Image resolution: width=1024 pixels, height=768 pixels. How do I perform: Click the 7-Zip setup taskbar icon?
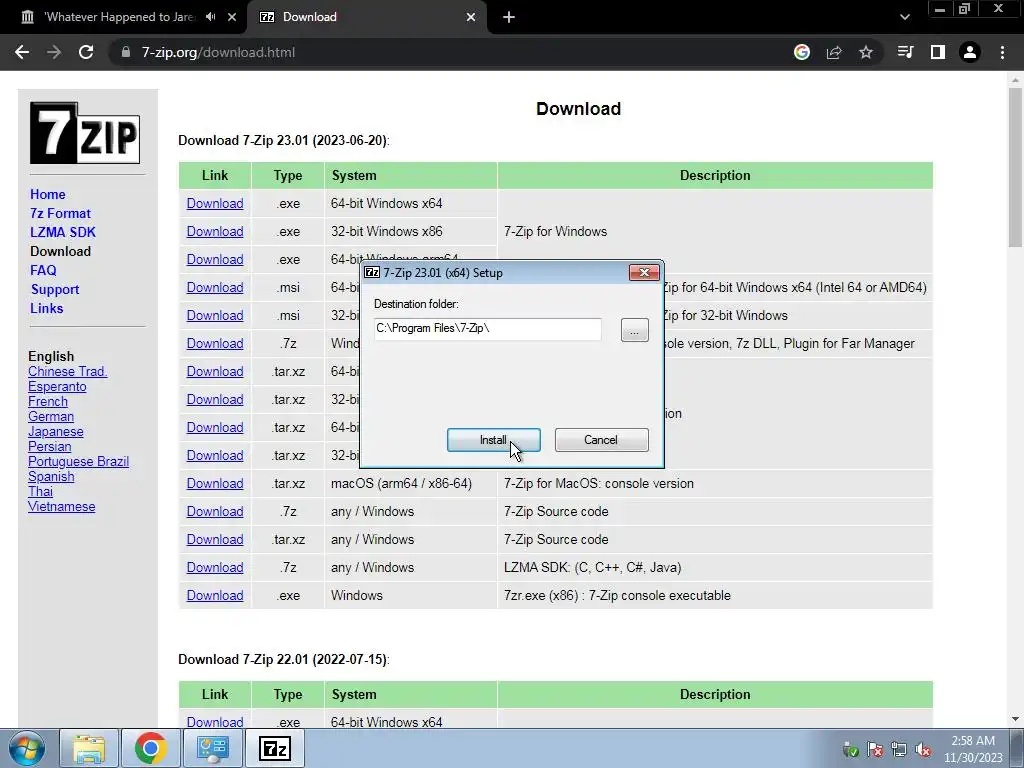(x=274, y=748)
